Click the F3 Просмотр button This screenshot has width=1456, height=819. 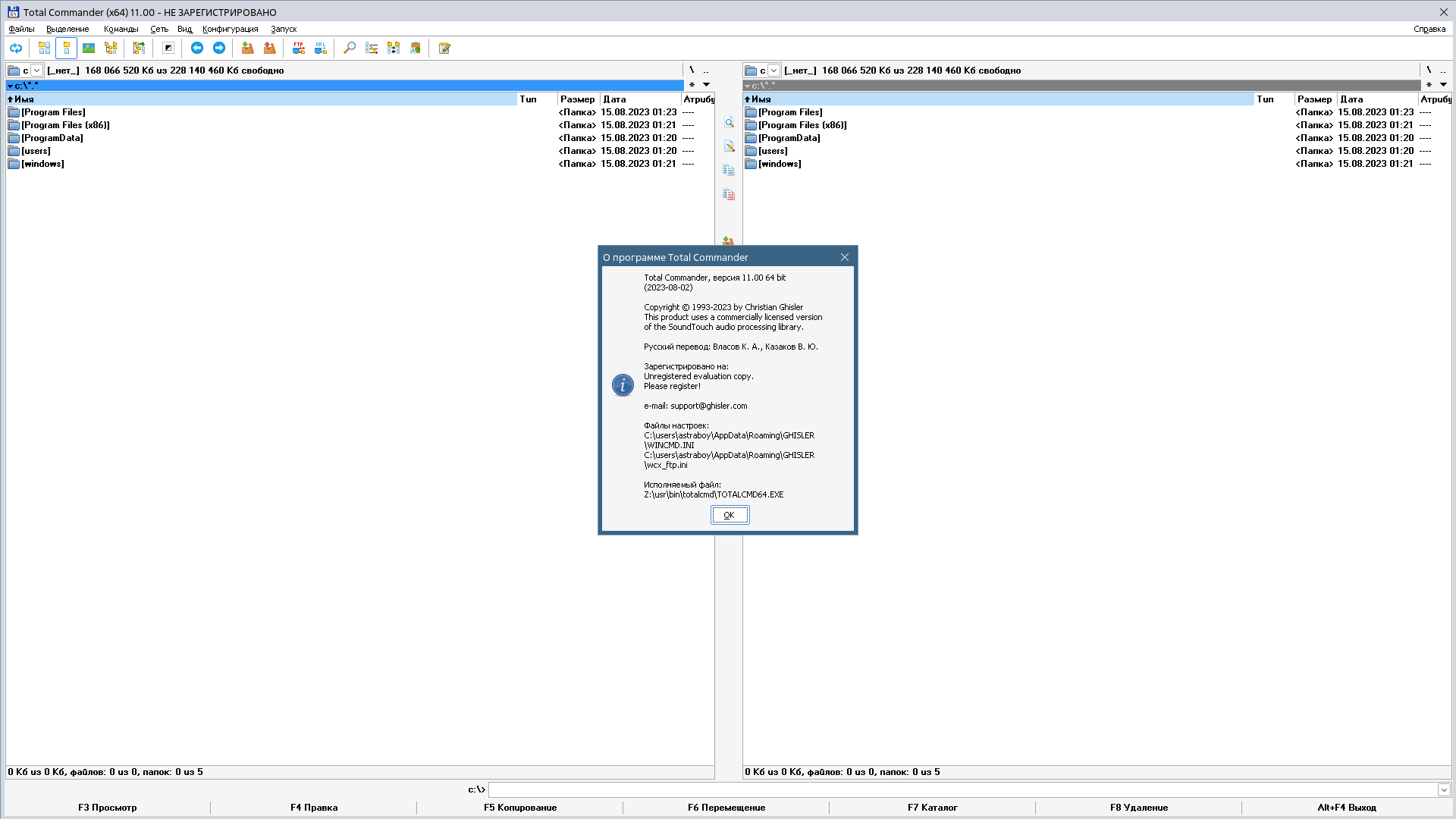pyautogui.click(x=108, y=808)
